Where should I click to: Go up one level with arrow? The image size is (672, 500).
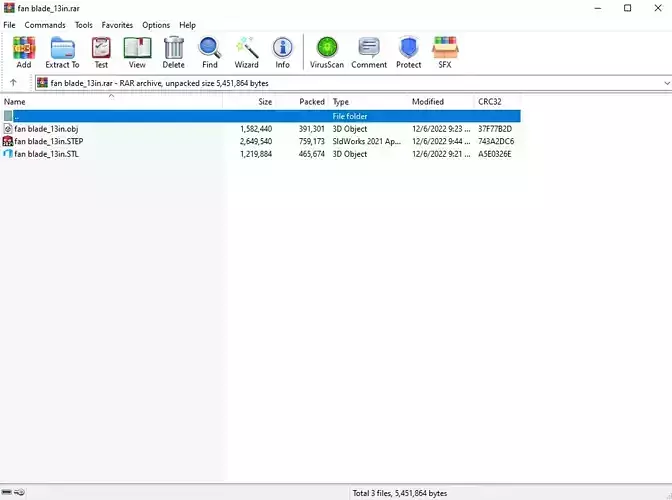coord(13,83)
